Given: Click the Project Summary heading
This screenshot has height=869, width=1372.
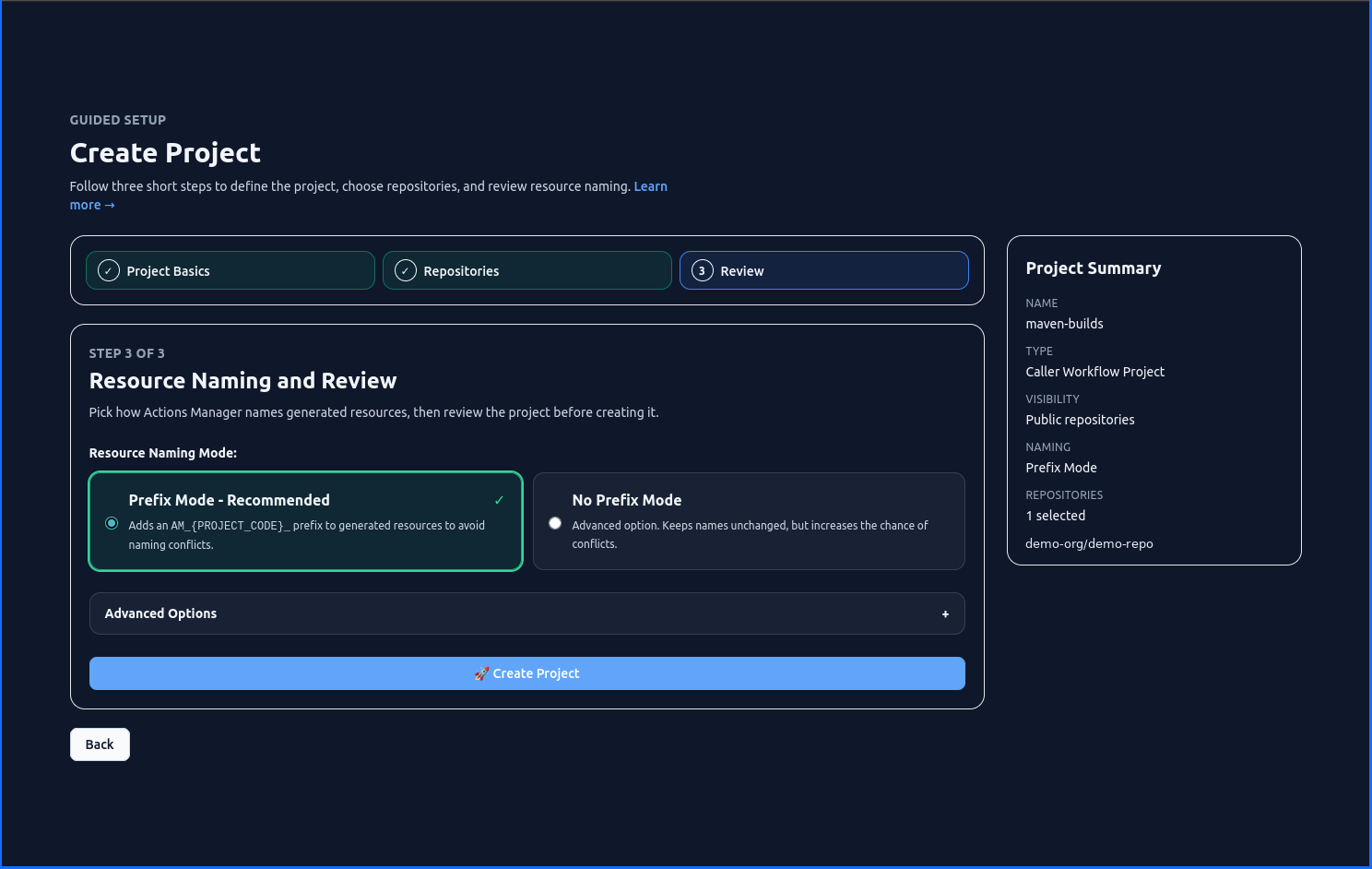Looking at the screenshot, I should [x=1094, y=268].
